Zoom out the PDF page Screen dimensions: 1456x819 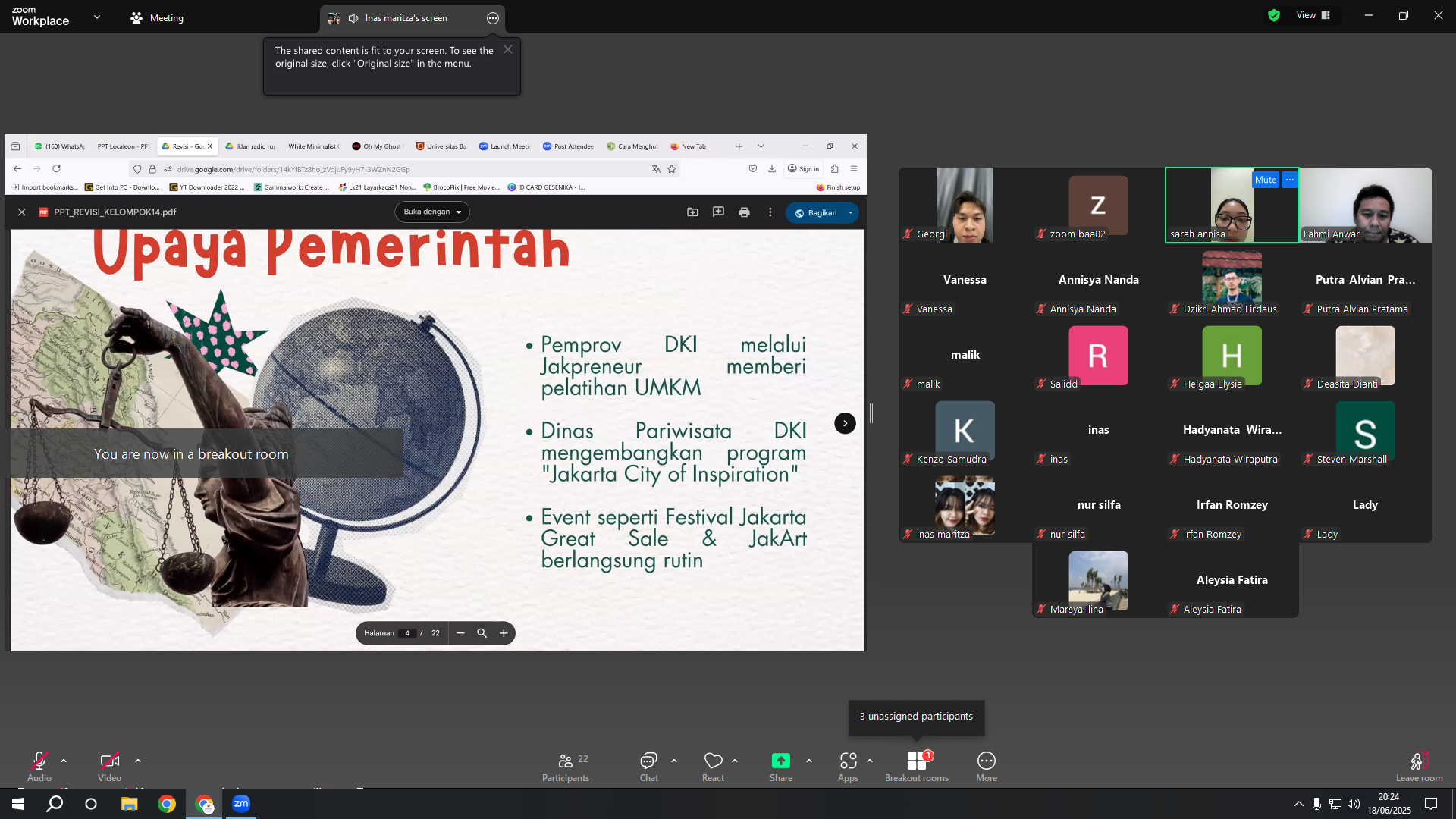click(460, 633)
